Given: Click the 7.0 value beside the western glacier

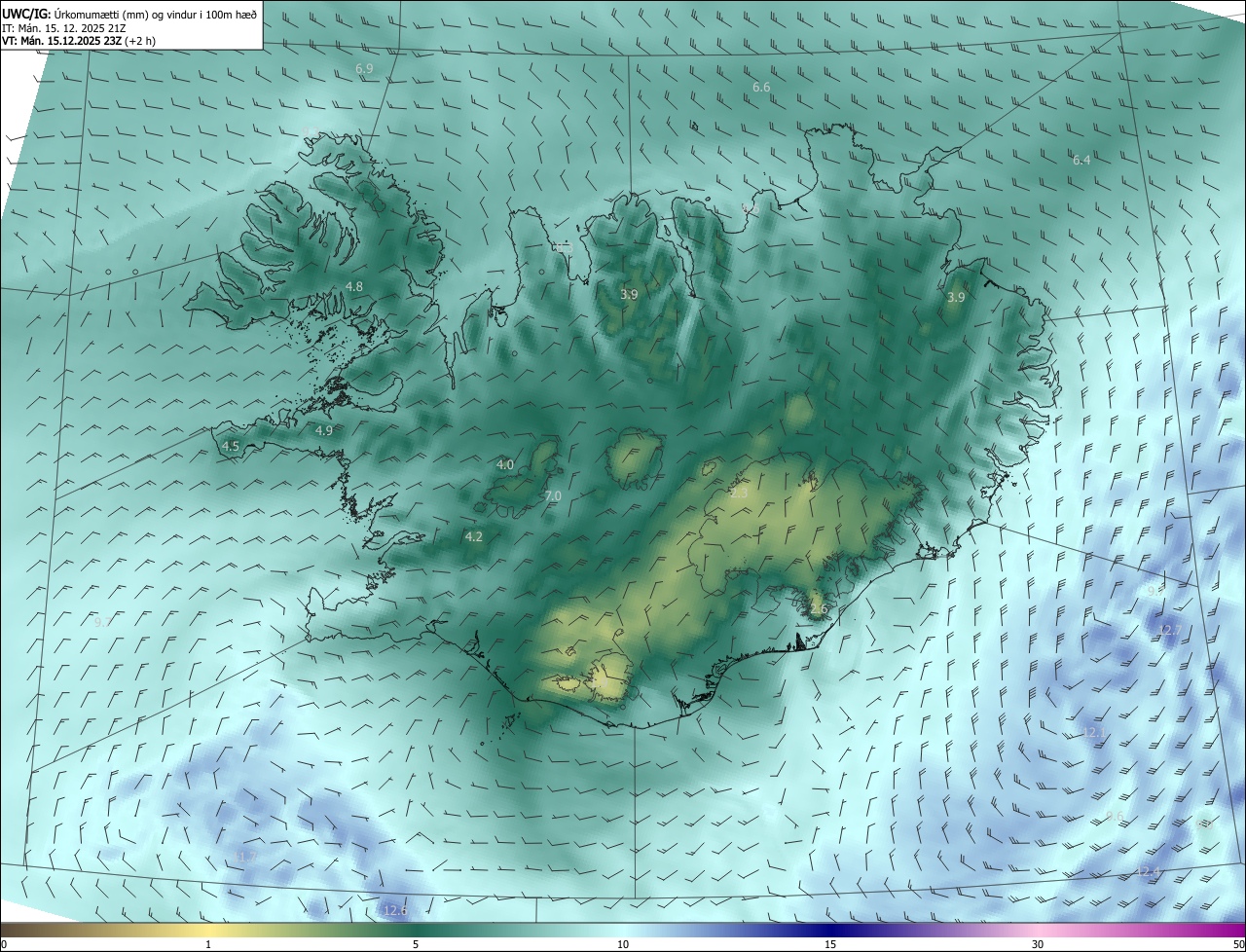Looking at the screenshot, I should click(553, 496).
